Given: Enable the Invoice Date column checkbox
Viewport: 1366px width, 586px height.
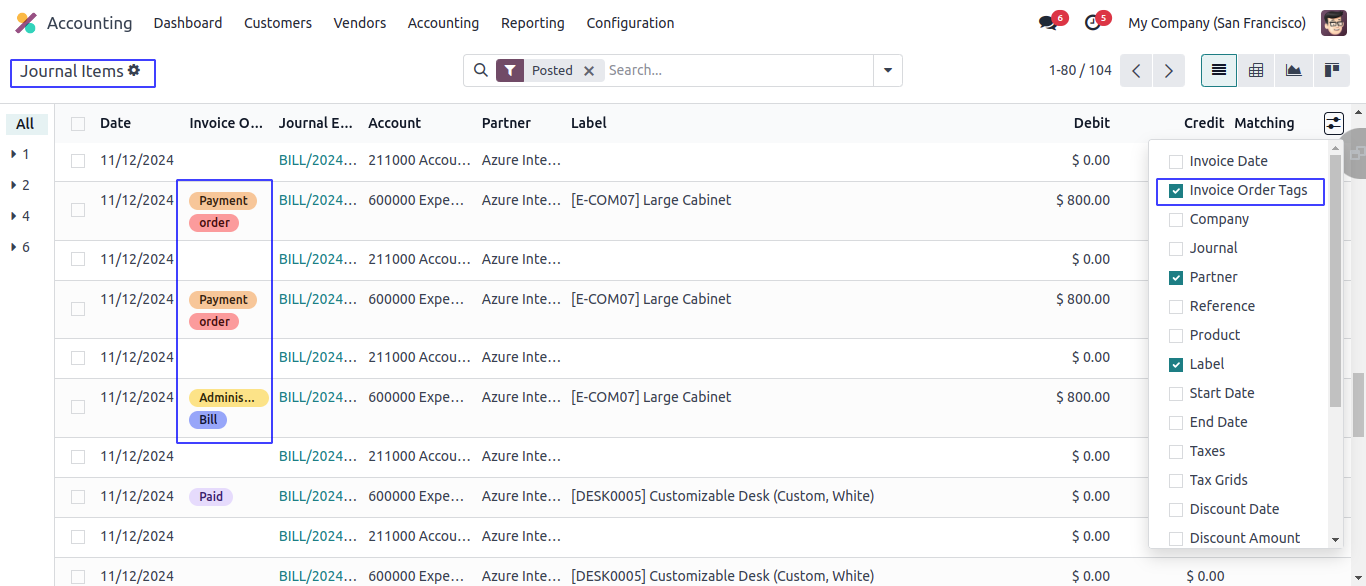Looking at the screenshot, I should pos(1176,161).
